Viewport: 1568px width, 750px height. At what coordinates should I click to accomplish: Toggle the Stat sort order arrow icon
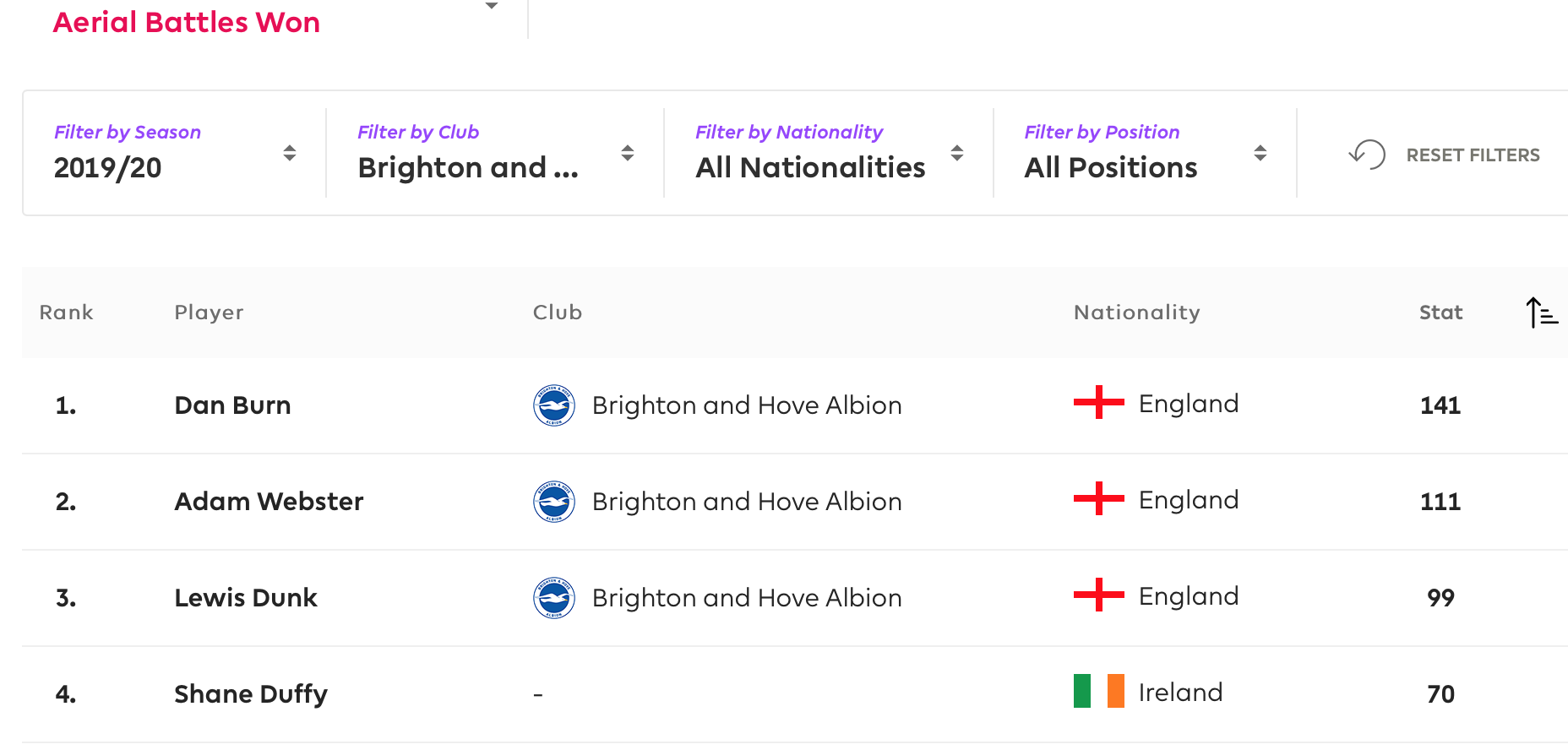[1542, 312]
